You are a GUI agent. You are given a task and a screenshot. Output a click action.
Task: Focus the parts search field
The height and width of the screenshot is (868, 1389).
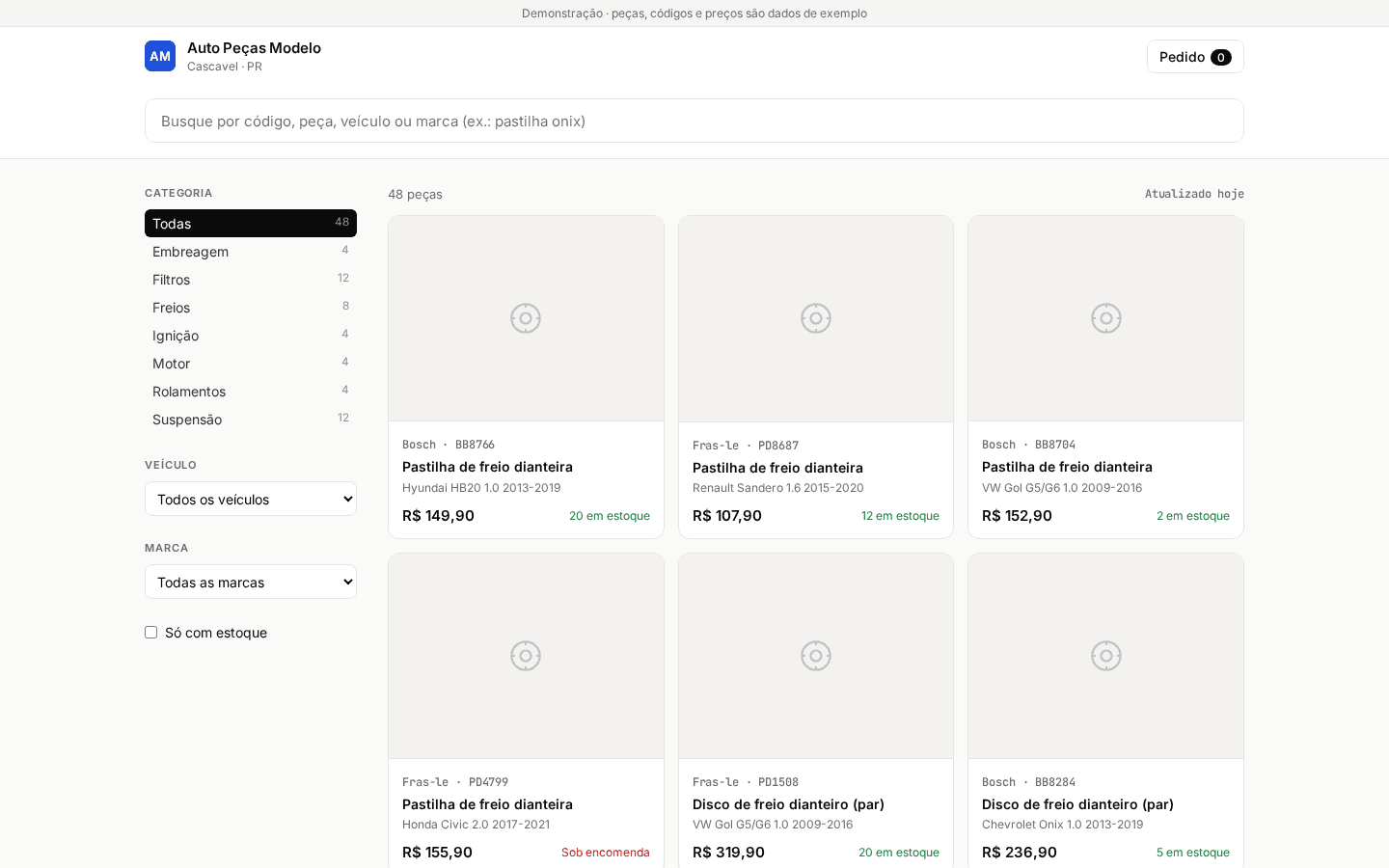pyautogui.click(x=694, y=121)
